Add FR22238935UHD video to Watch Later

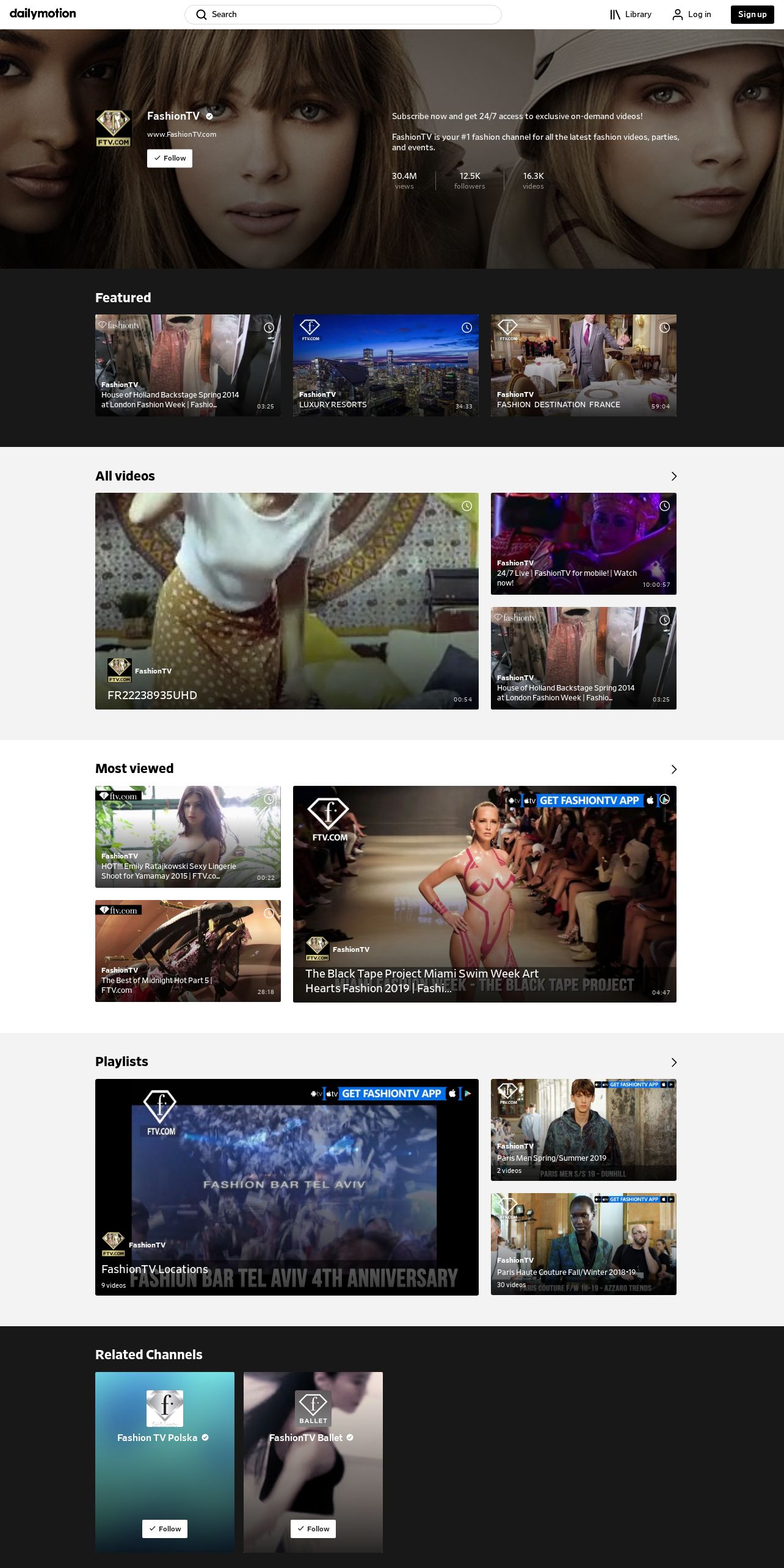click(x=466, y=506)
